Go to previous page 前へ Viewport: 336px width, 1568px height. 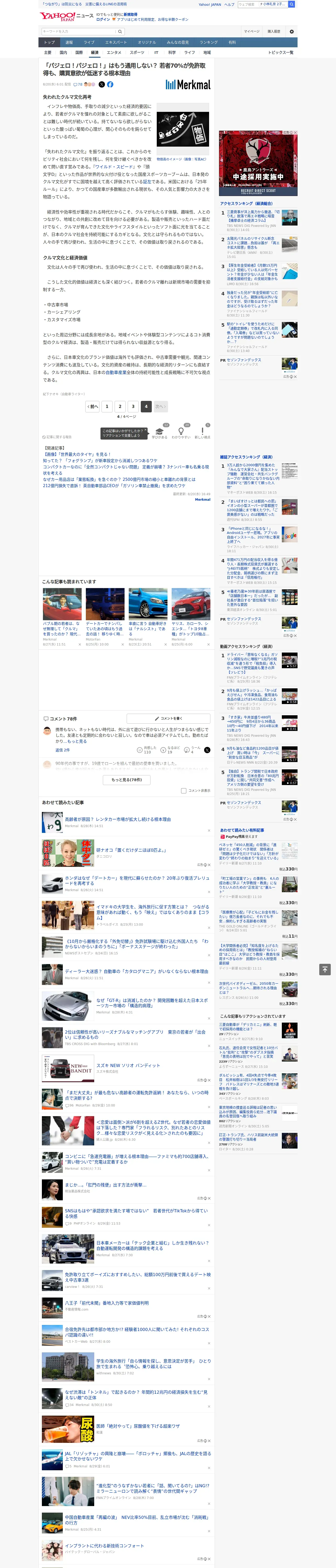[92, 406]
